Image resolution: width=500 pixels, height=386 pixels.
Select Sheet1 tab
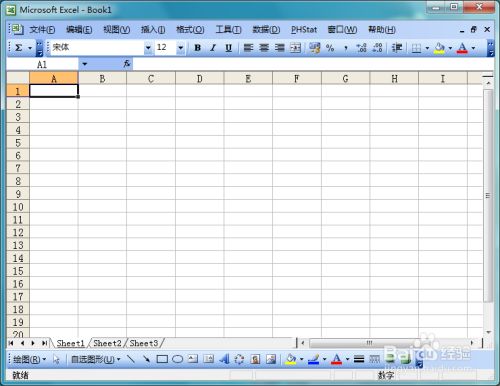[70, 343]
